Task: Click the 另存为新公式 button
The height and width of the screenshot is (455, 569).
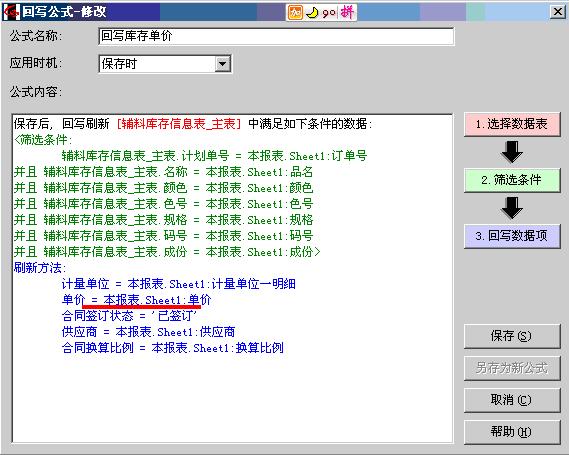Action: 512,368
